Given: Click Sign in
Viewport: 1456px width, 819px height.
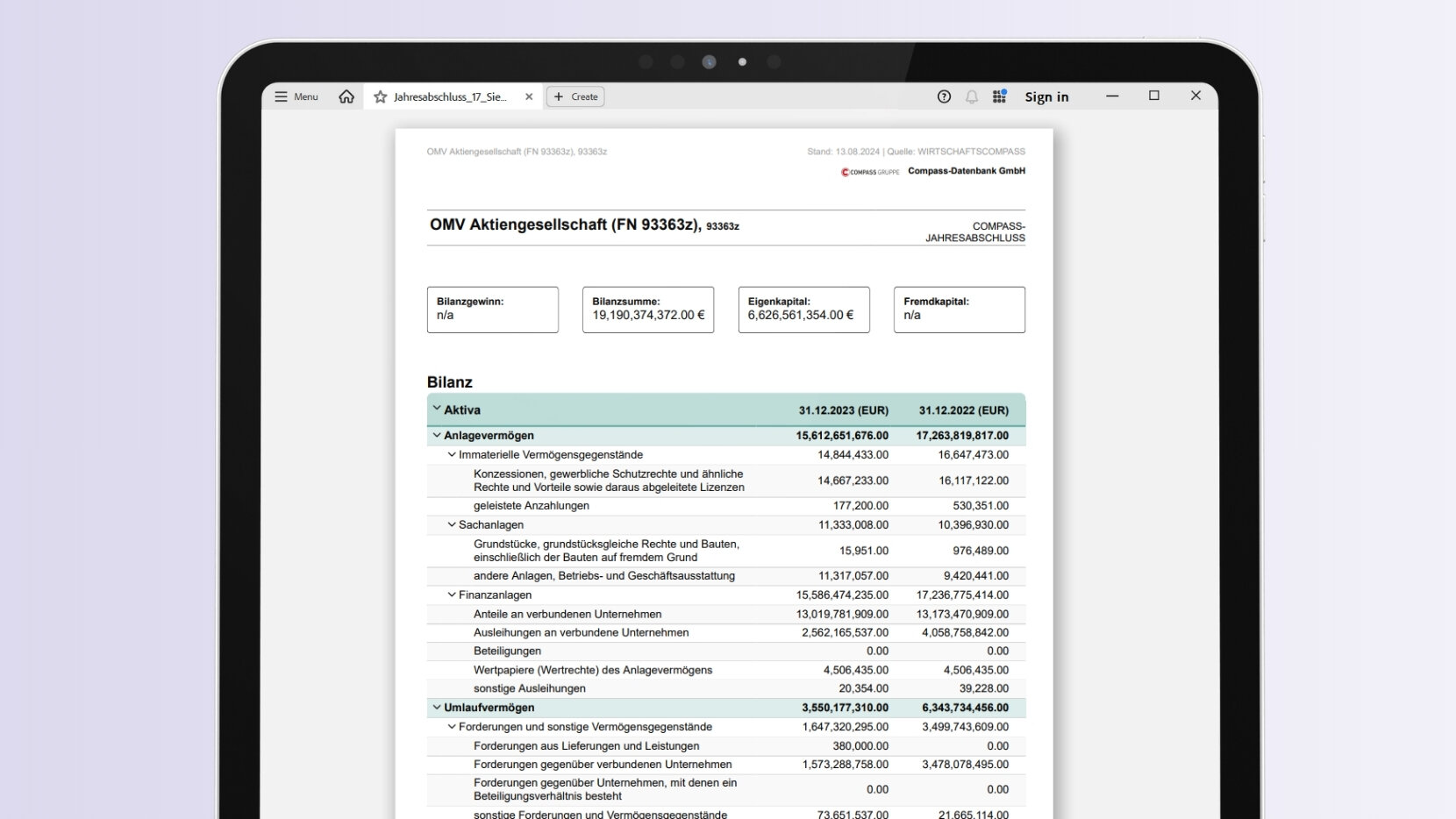Looking at the screenshot, I should (x=1046, y=96).
